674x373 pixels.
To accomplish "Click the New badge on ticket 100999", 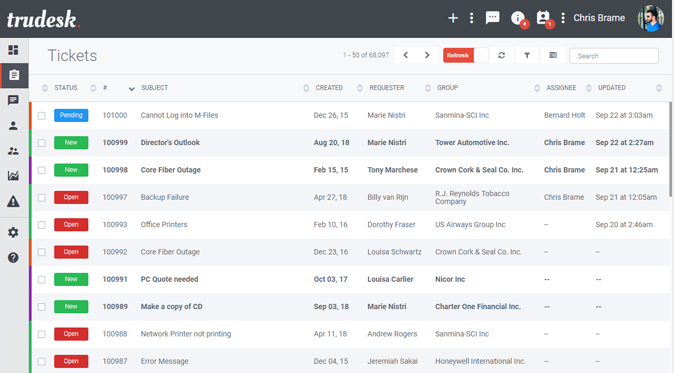I will 71,143.
